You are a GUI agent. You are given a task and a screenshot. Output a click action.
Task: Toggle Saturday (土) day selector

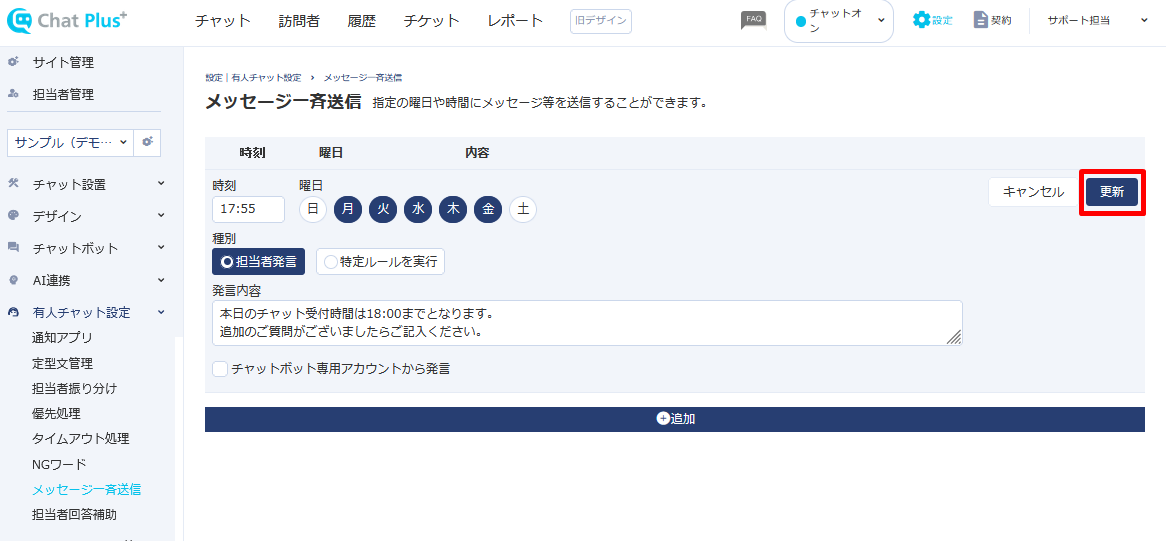524,210
